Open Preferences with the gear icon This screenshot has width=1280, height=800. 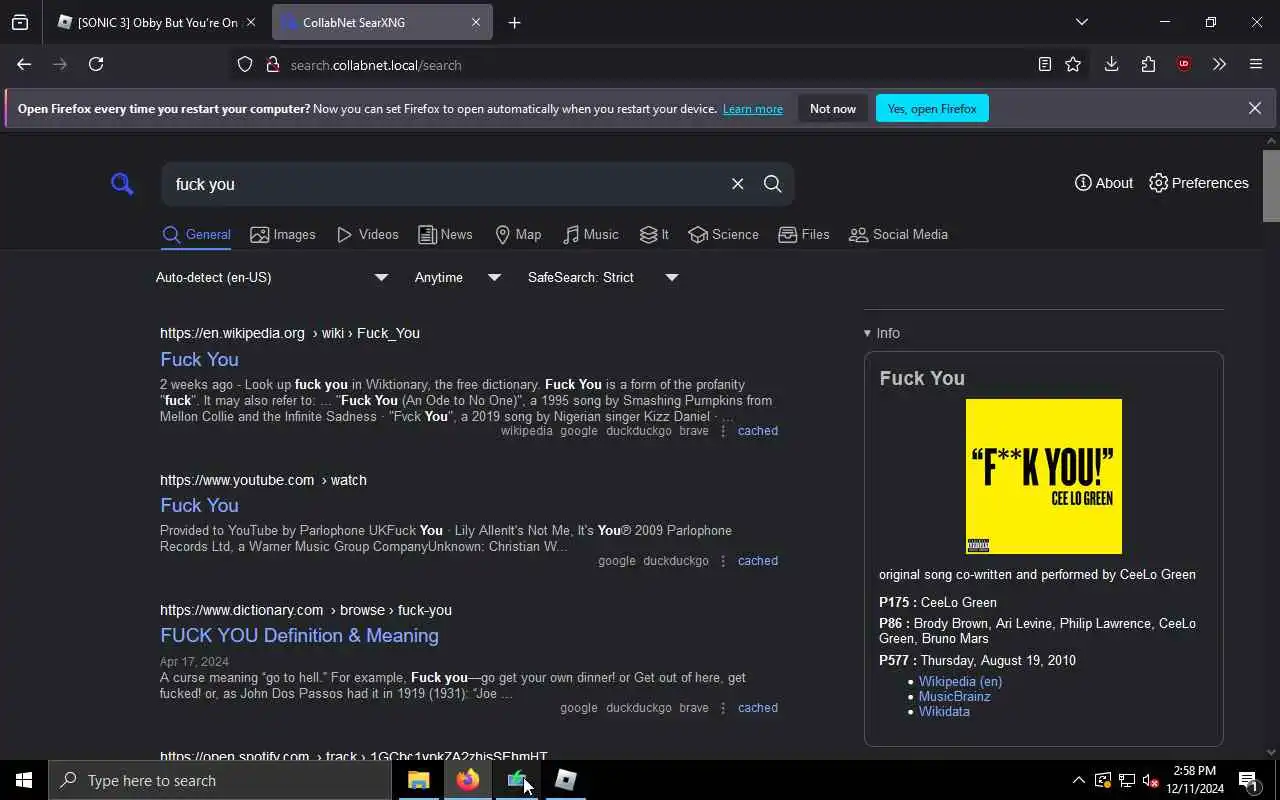(1198, 183)
